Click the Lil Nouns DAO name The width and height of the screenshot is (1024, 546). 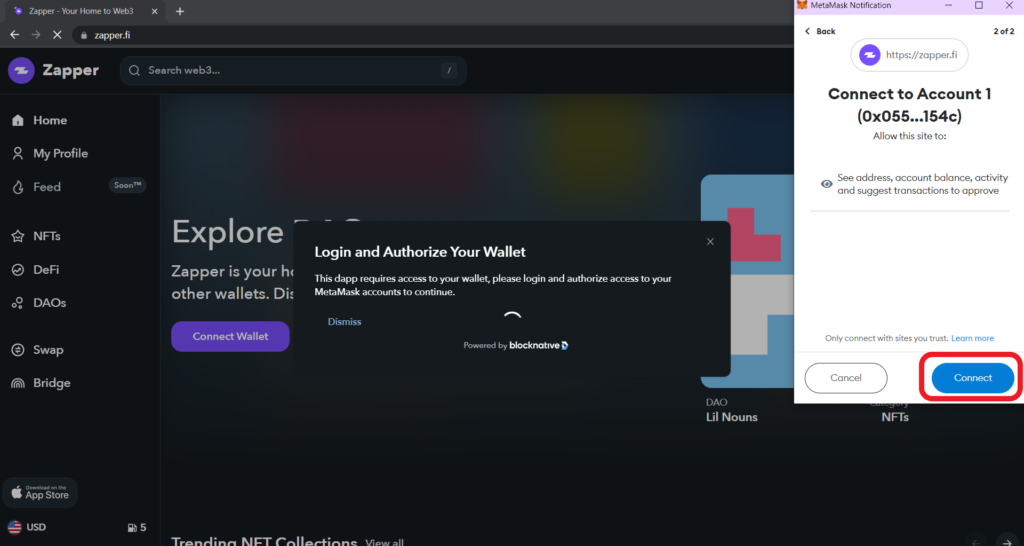[x=731, y=417]
